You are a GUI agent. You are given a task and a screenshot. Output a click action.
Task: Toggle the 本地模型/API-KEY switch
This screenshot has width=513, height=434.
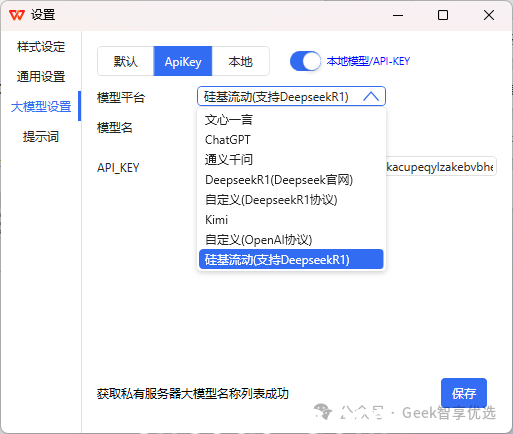pos(305,61)
